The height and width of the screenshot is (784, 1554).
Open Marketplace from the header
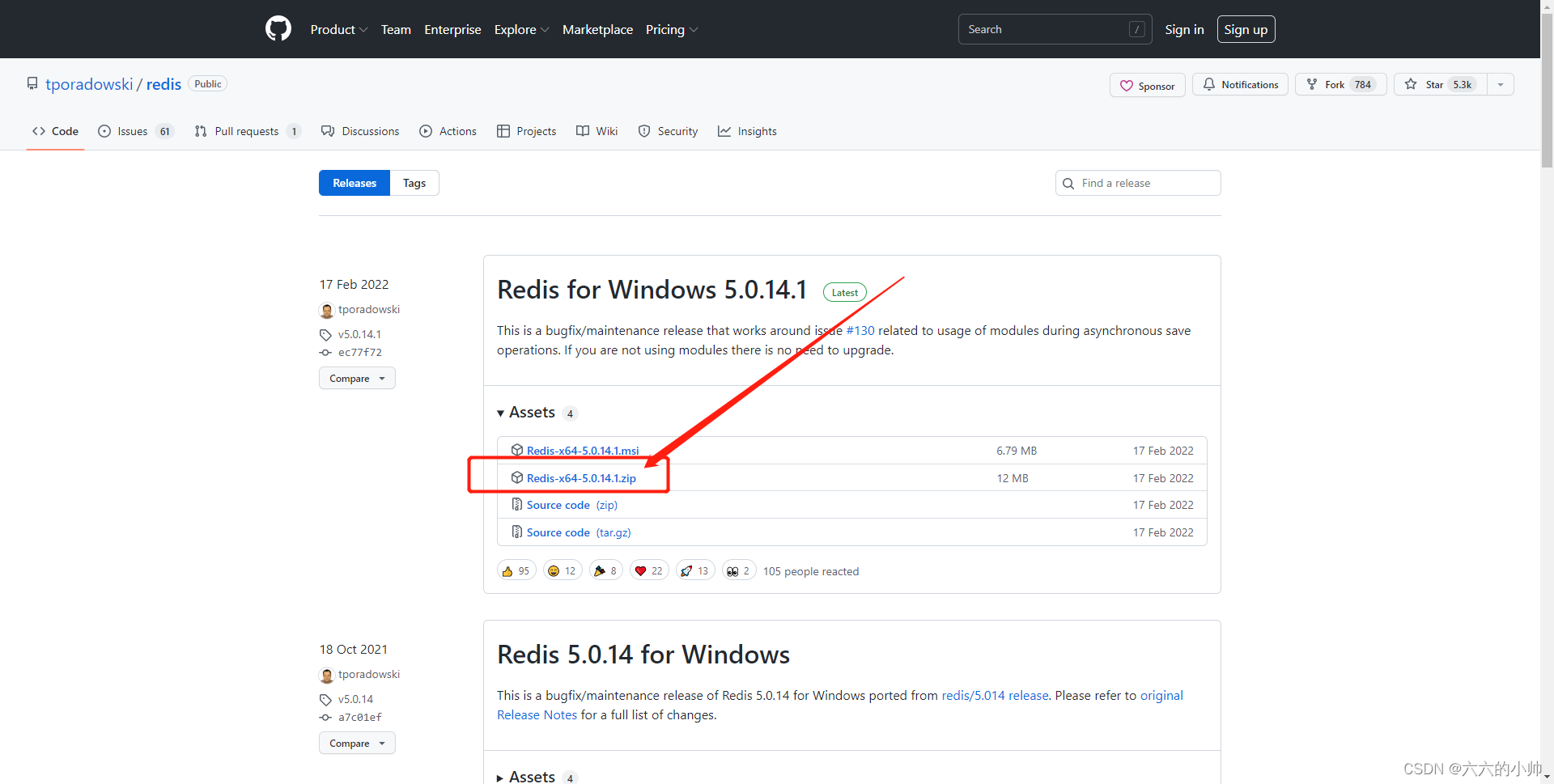click(597, 29)
